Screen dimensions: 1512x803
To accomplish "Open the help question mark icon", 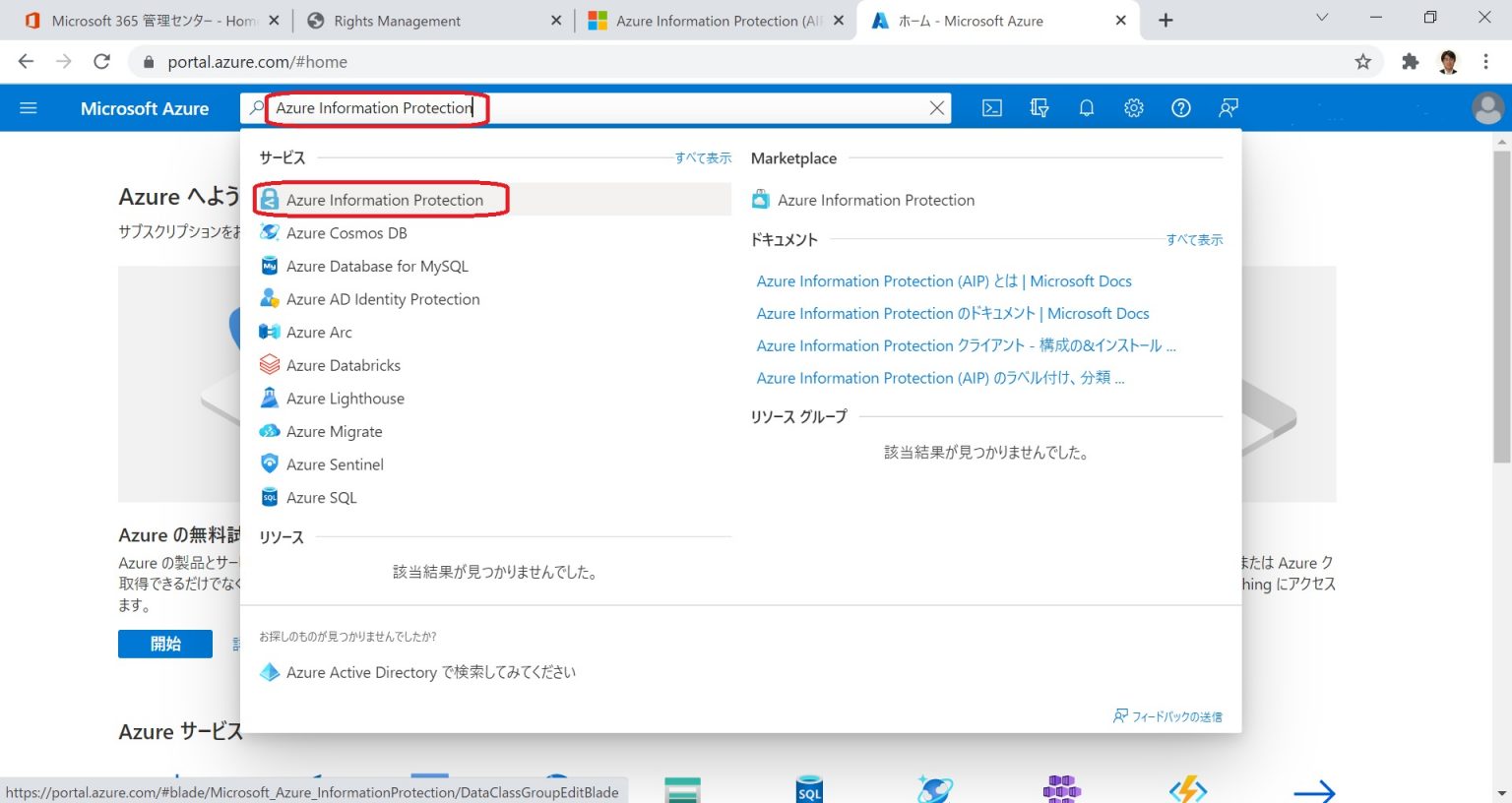I will coord(1181,108).
